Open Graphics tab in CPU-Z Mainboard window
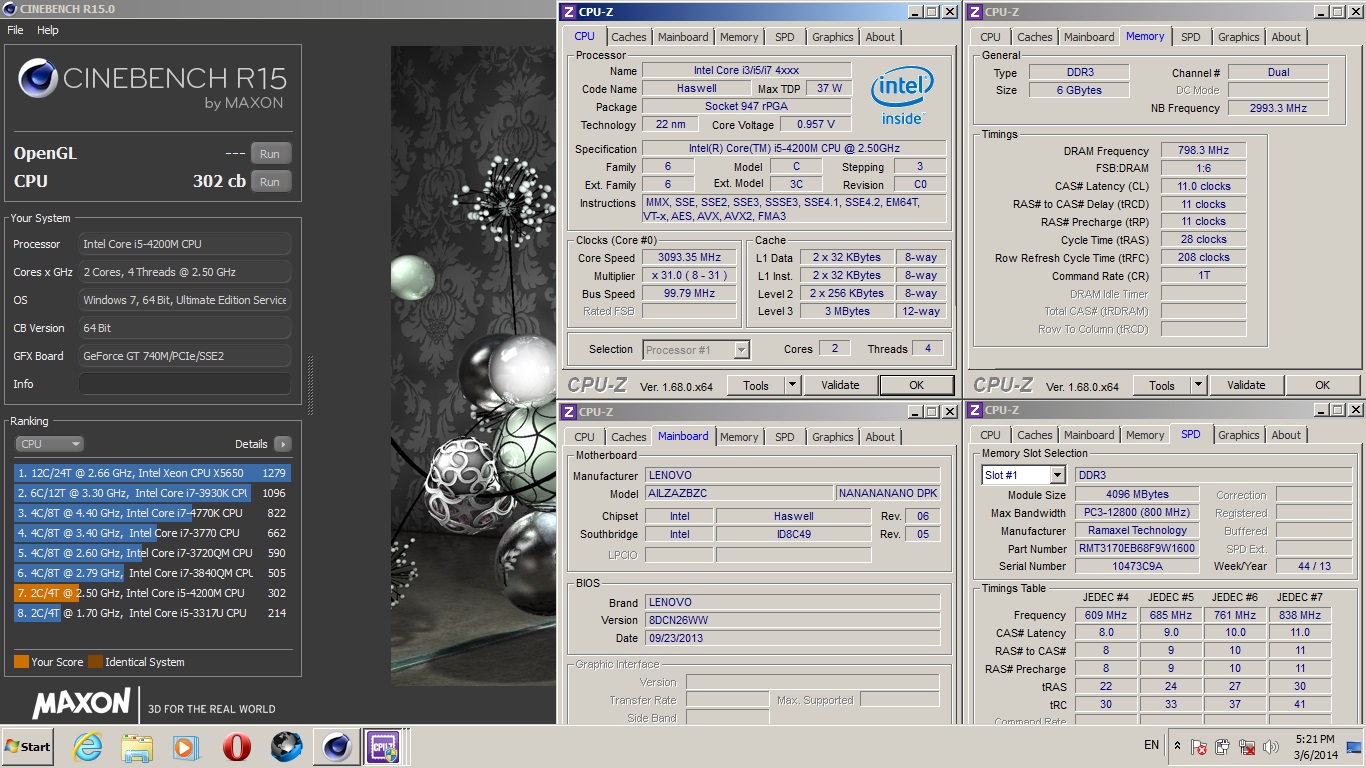 [833, 437]
